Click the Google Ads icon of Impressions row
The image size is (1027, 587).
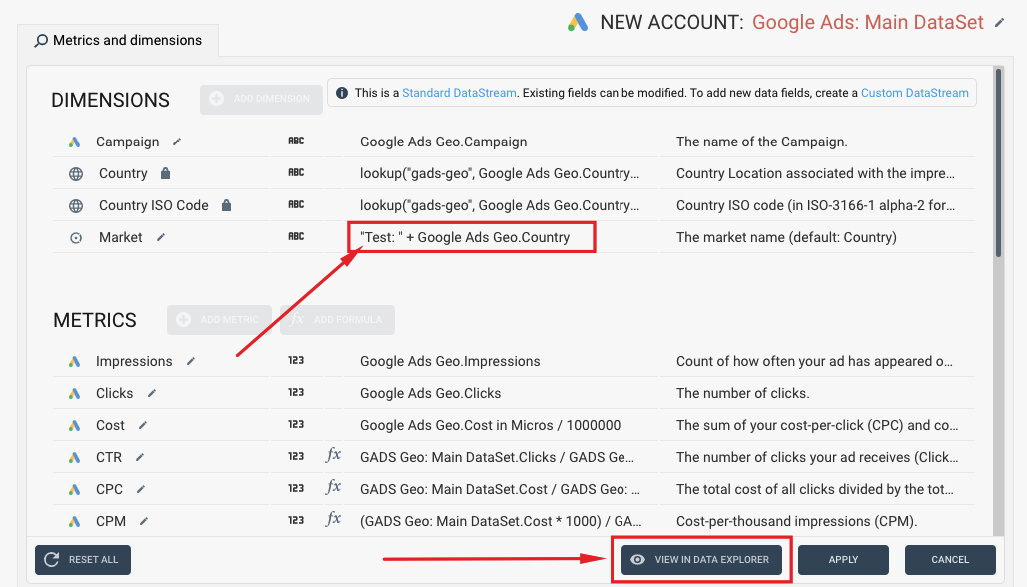click(75, 362)
